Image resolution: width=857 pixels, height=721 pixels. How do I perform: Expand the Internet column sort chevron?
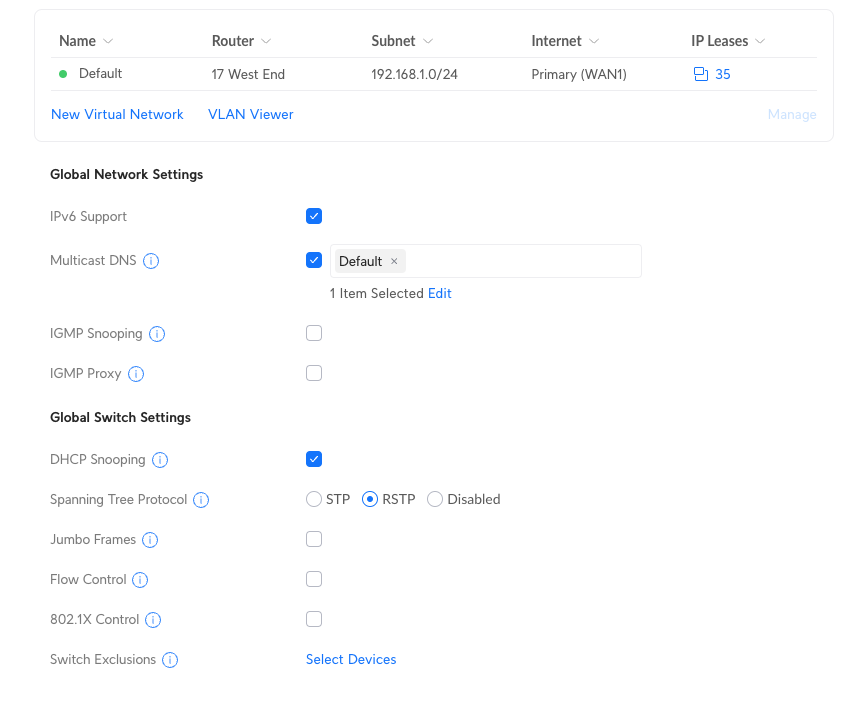click(x=594, y=41)
